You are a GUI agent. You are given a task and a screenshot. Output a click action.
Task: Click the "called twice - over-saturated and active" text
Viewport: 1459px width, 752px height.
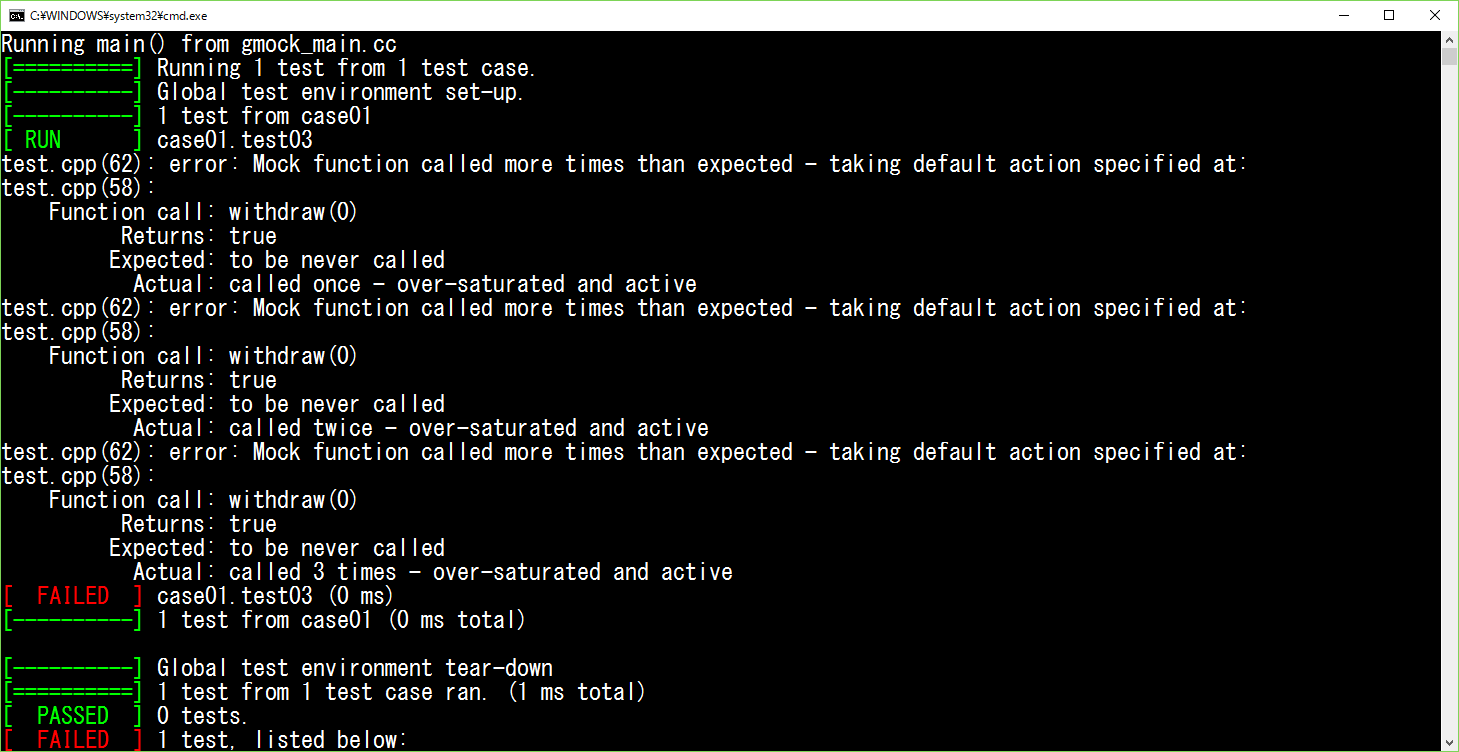pos(468,428)
